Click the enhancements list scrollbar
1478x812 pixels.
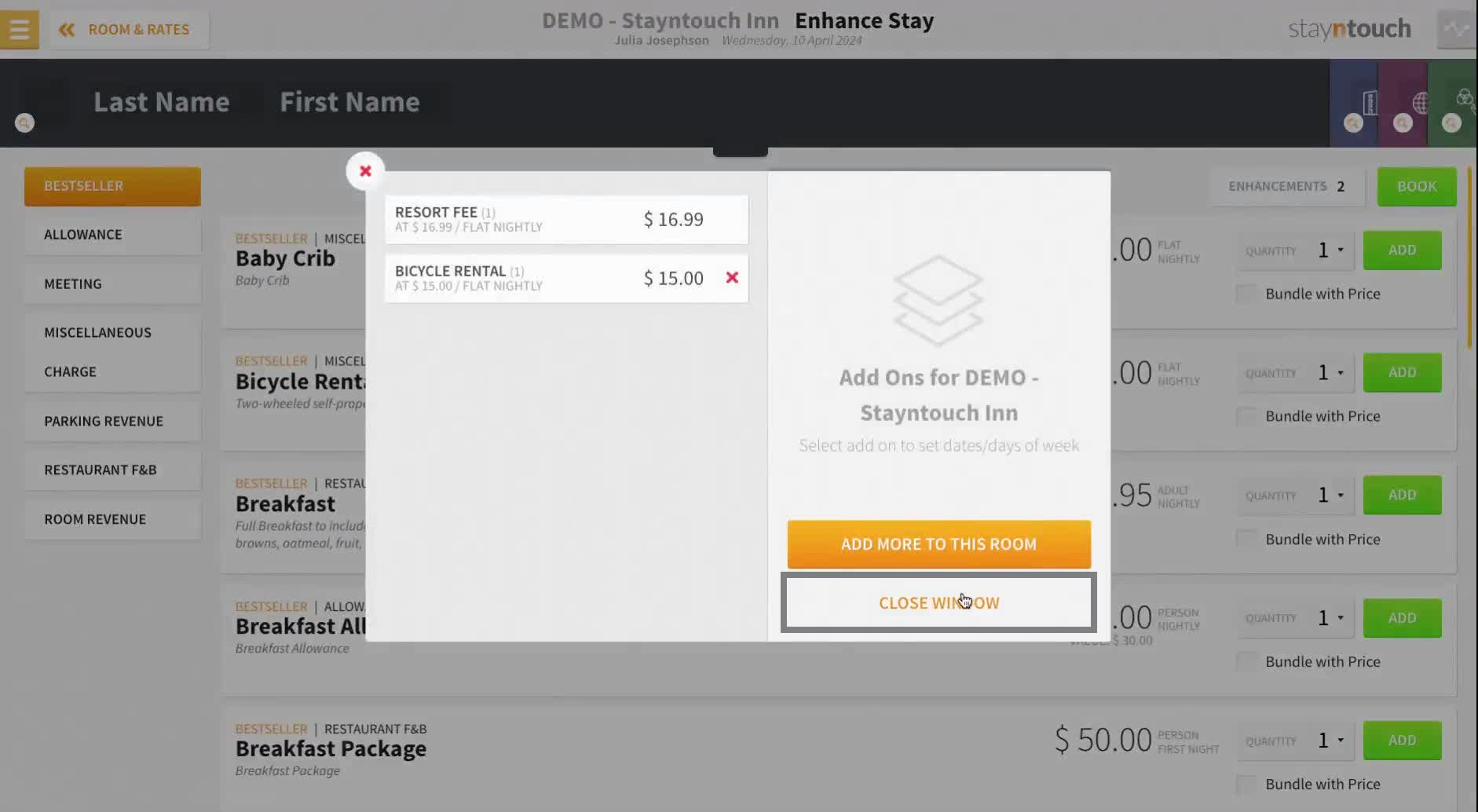pos(1470,259)
